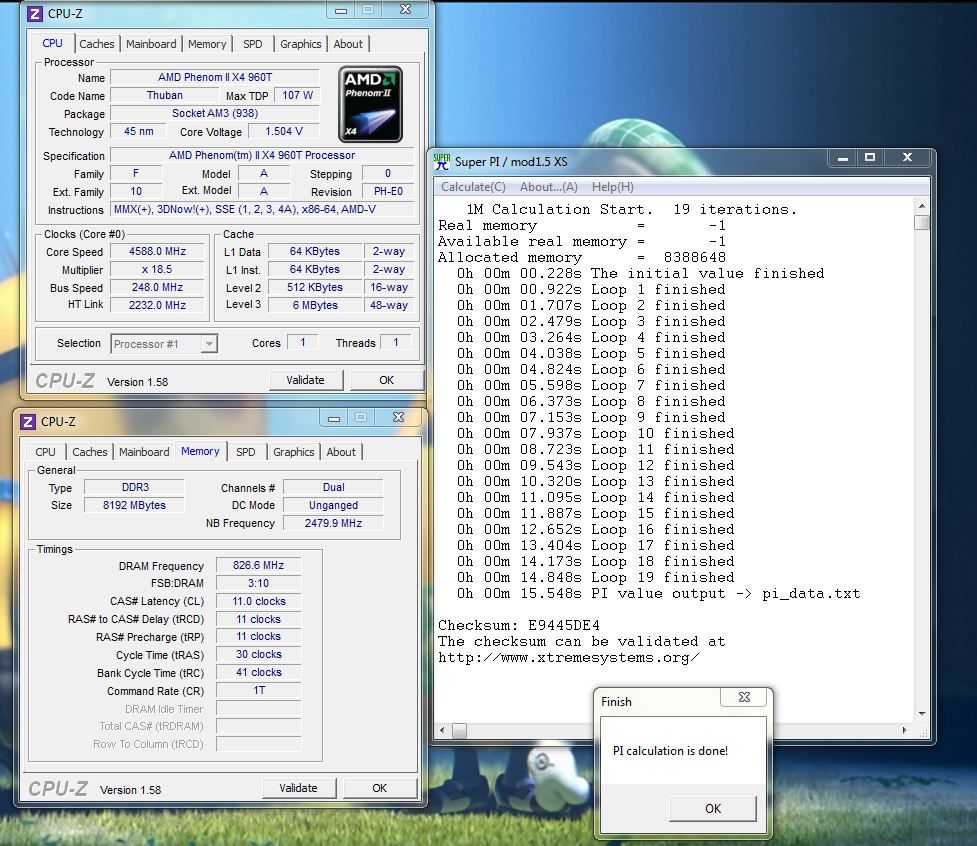Click the Loop 19 finished line

[595, 577]
